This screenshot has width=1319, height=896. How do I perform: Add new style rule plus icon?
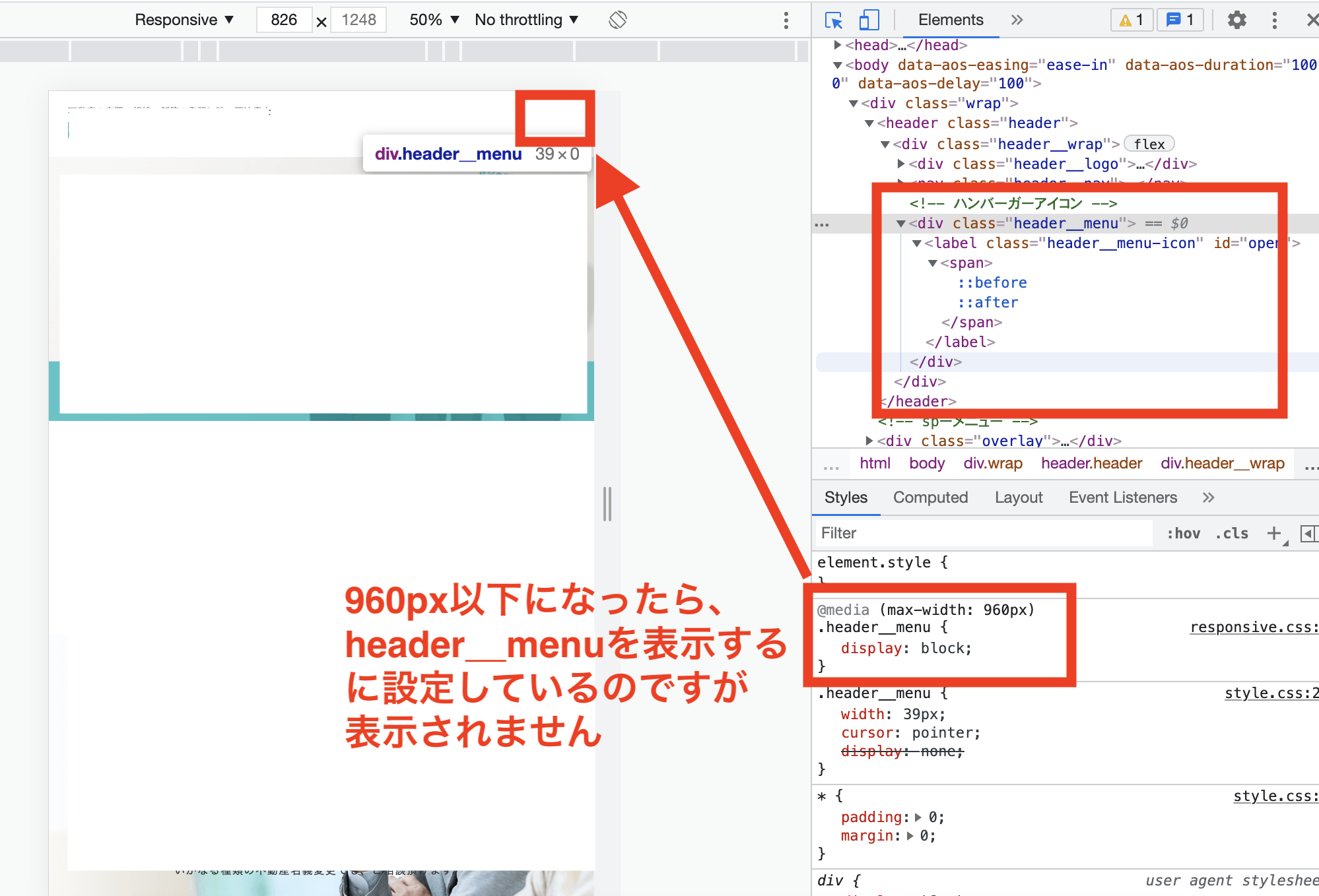pyautogui.click(x=1274, y=533)
